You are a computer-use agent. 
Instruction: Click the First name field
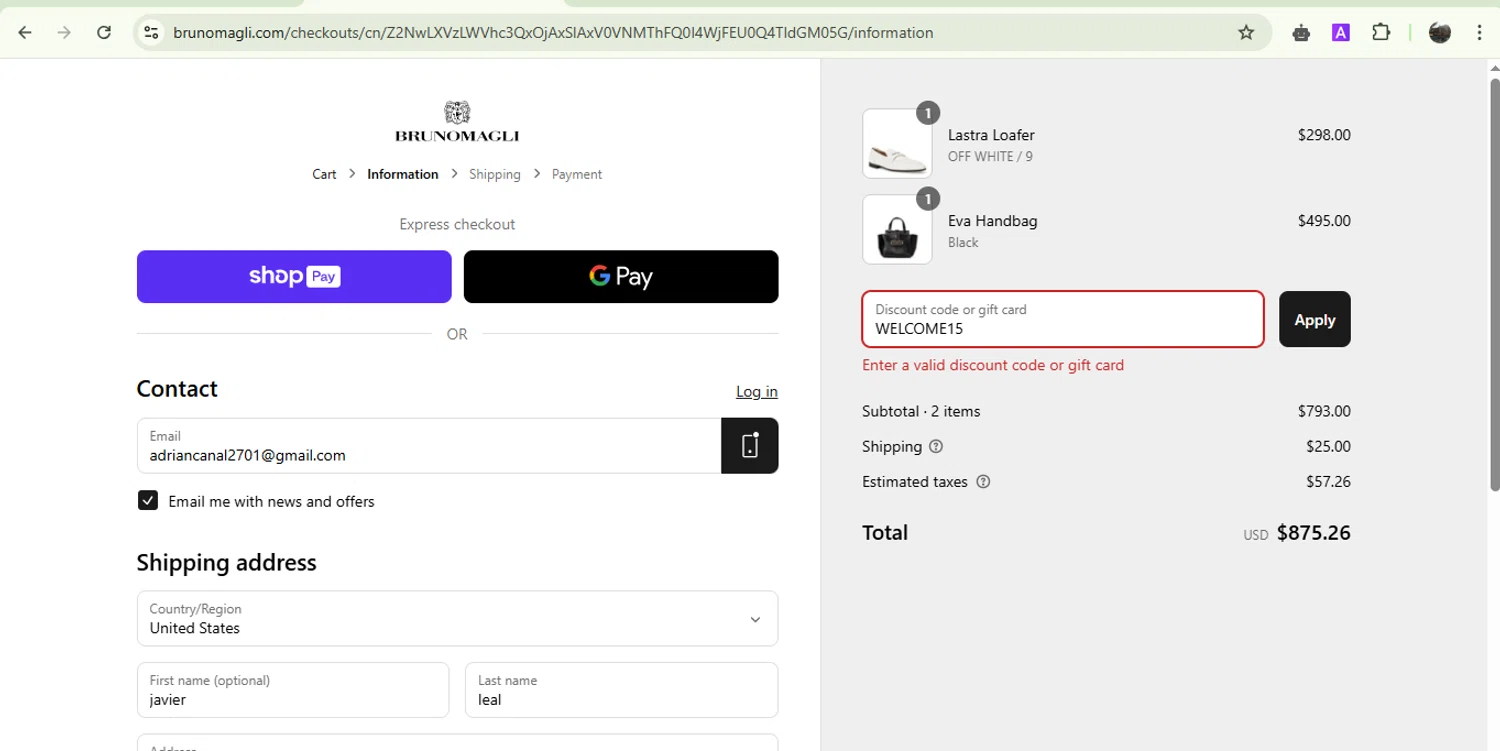[x=293, y=690]
